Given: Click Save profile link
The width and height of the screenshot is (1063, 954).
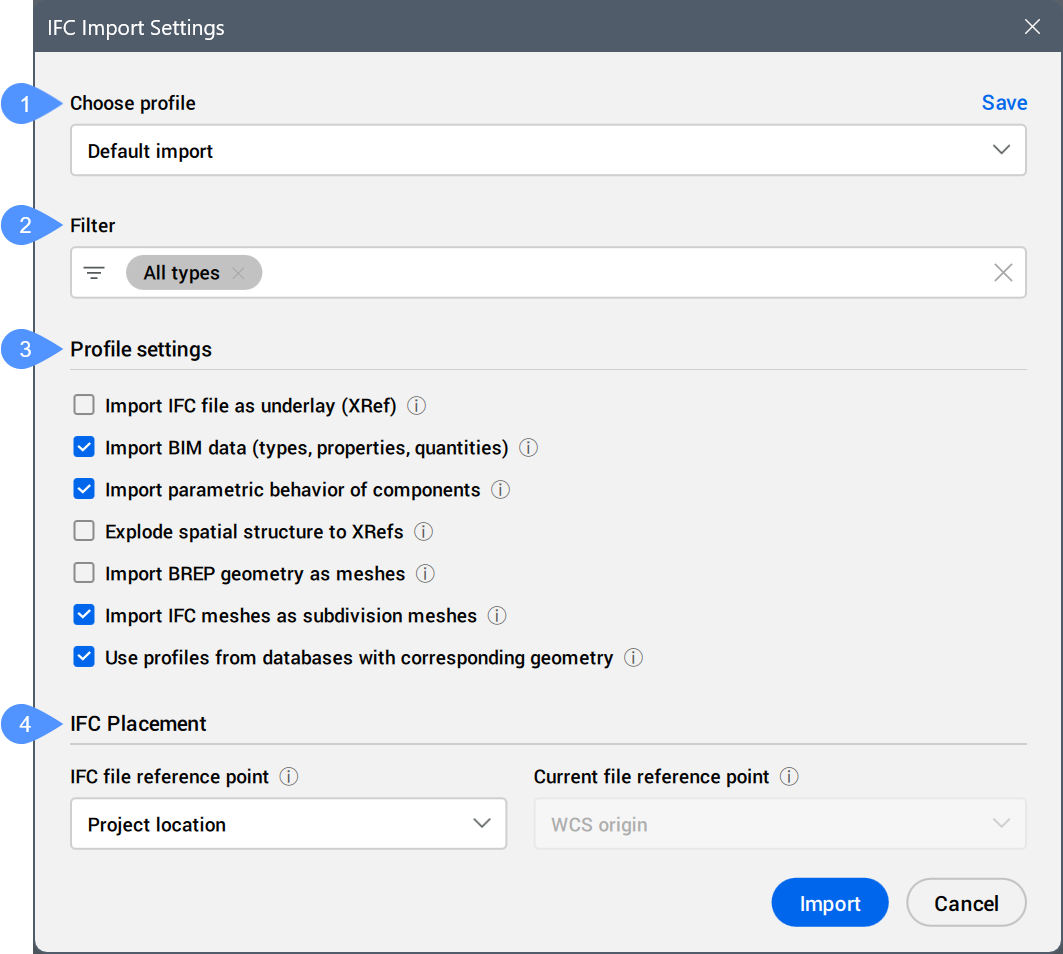Looking at the screenshot, I should [x=1004, y=103].
